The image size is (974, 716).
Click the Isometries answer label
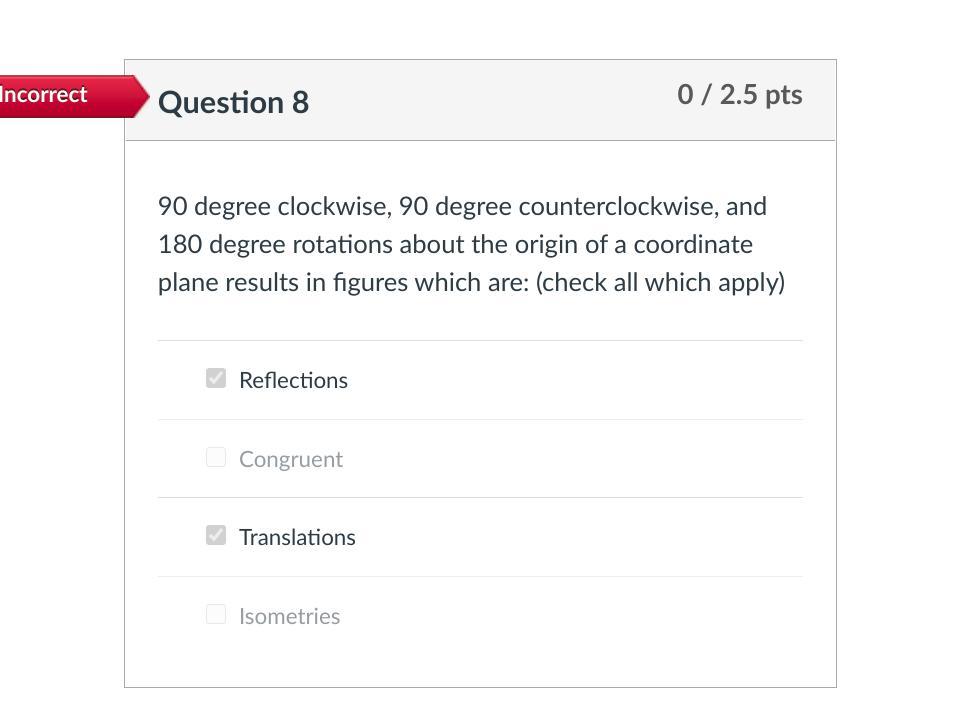[289, 616]
